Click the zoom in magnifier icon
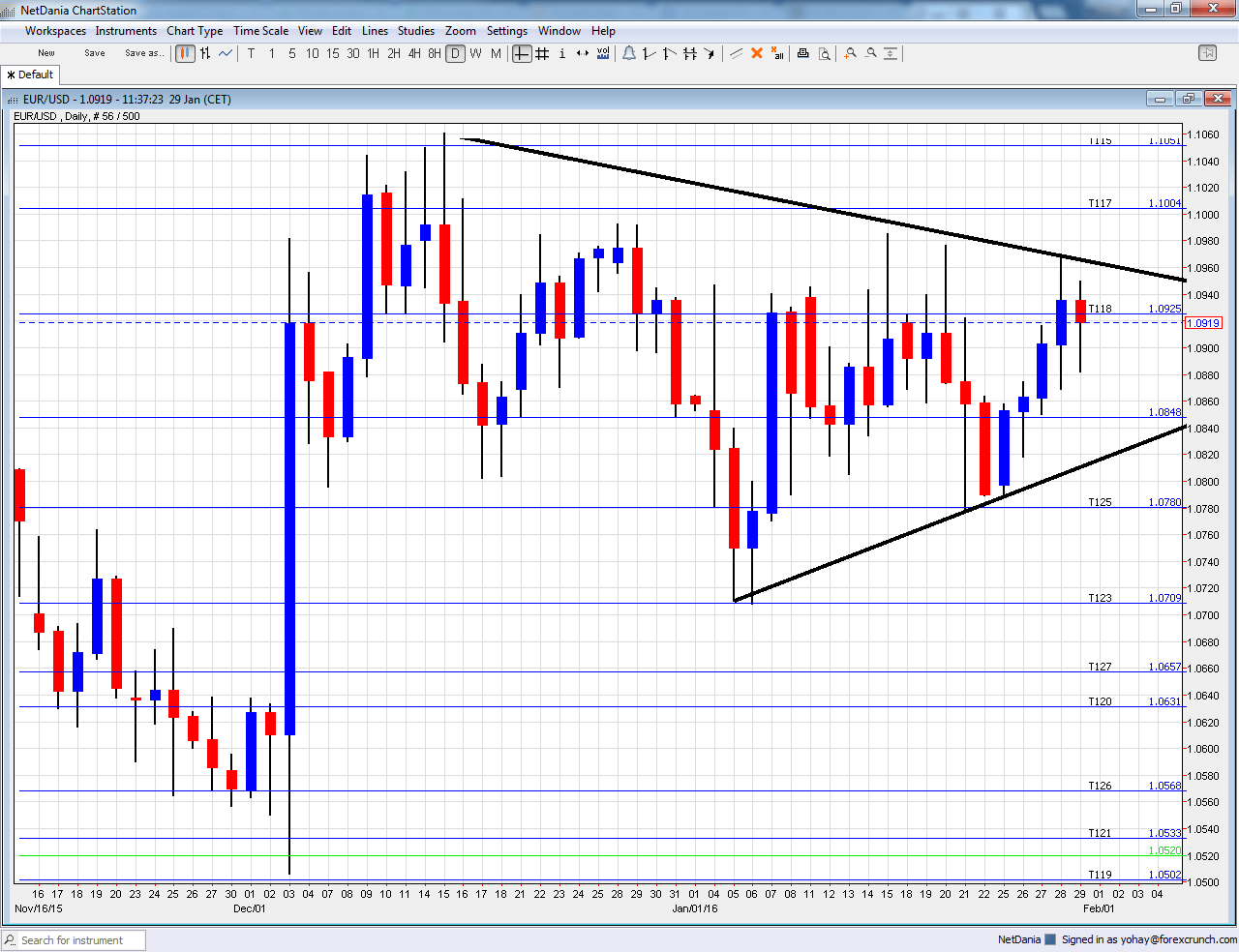This screenshot has height=952, width=1239. tap(850, 53)
